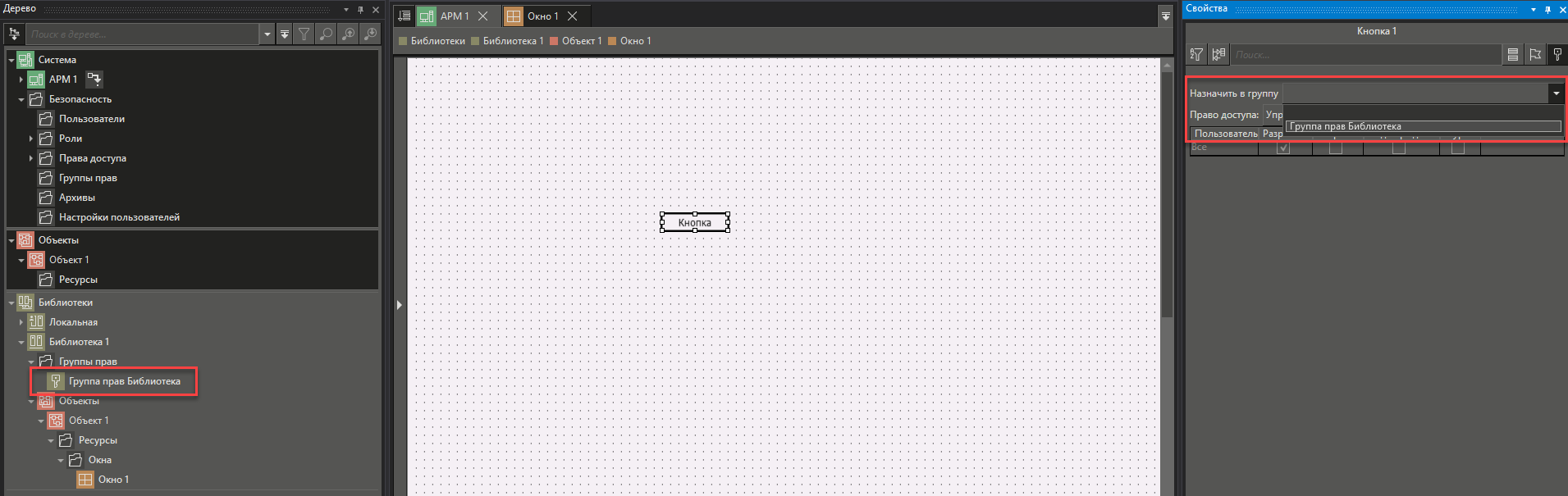Click the arrow icon next to АРМ 1
The height and width of the screenshot is (496, 1568).
(94, 80)
